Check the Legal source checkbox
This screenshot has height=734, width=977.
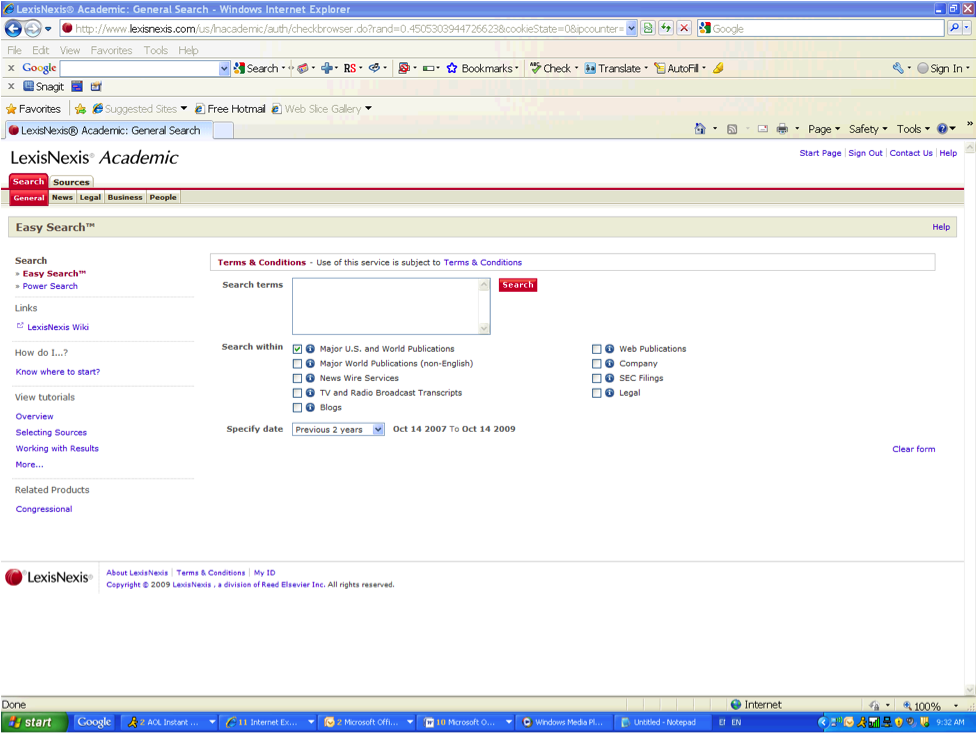(596, 393)
